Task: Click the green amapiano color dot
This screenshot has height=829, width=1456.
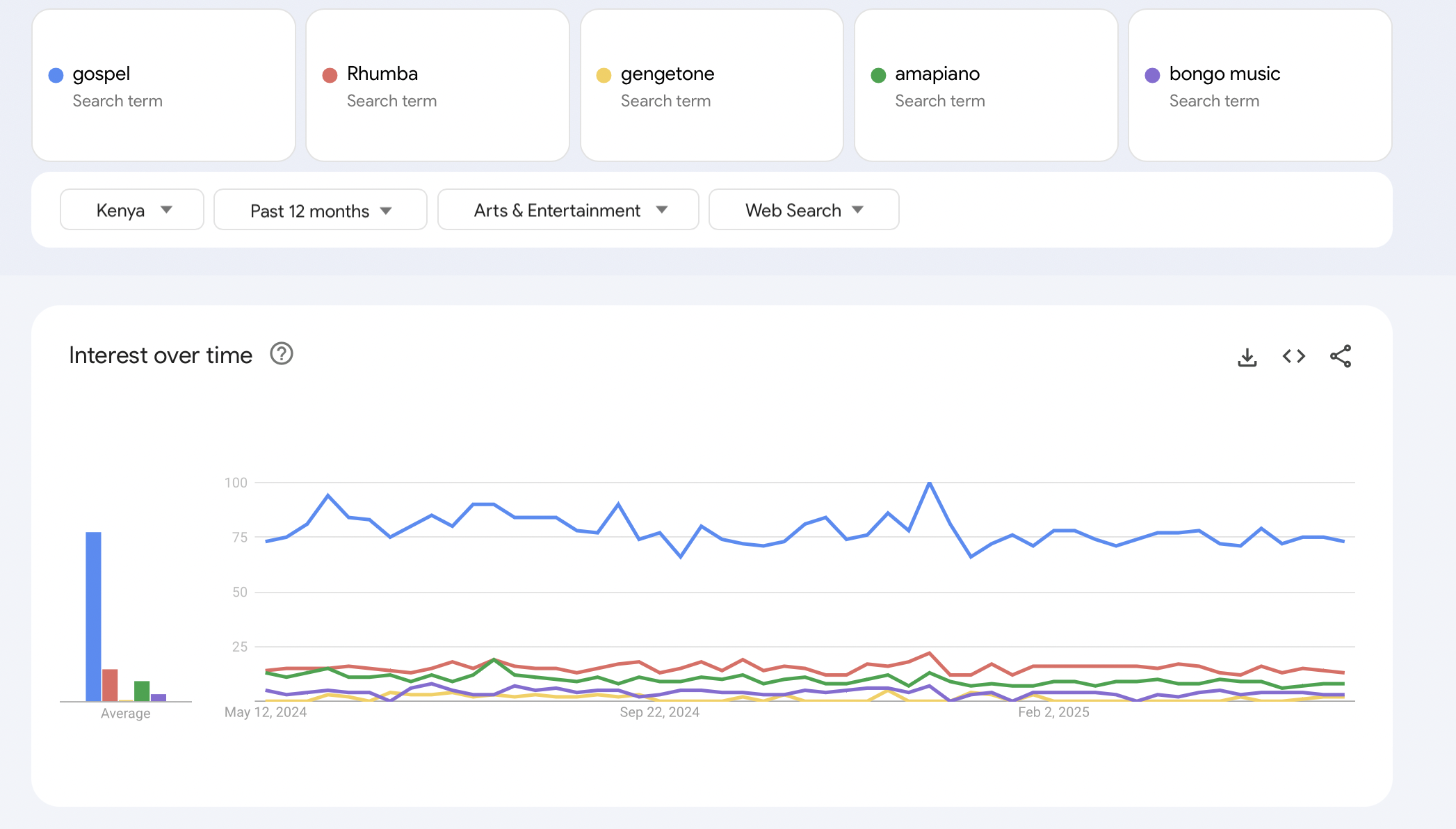Action: pyautogui.click(x=878, y=75)
